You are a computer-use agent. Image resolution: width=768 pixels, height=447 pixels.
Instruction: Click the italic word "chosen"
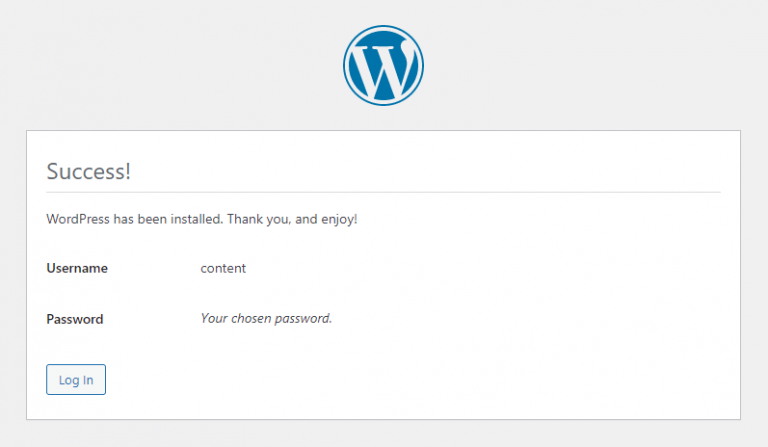click(254, 319)
